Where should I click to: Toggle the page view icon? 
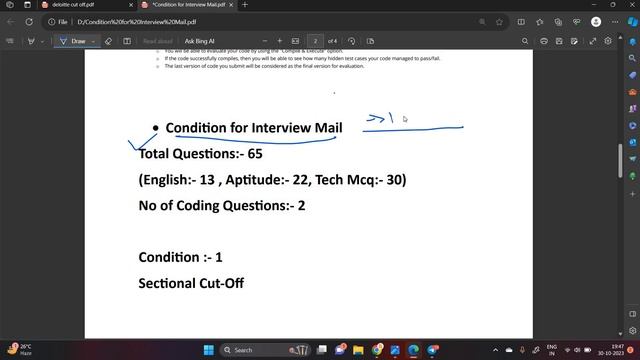pyautogui.click(x=370, y=41)
